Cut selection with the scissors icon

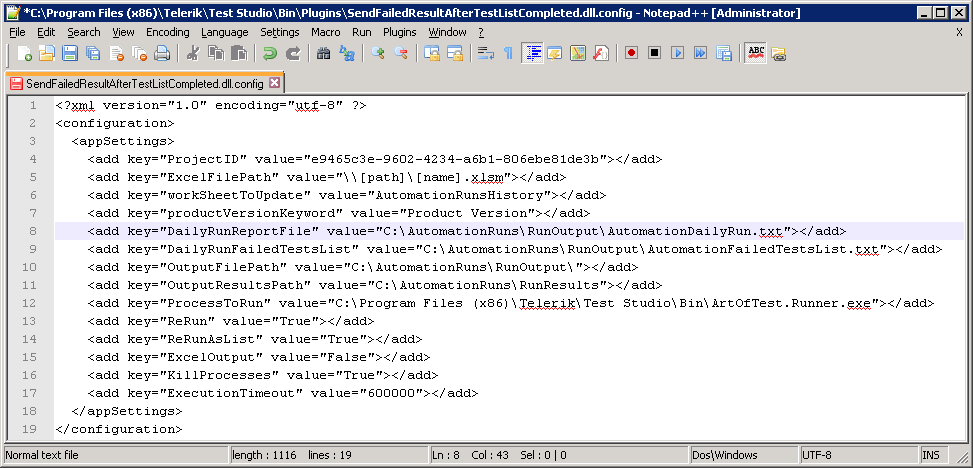tap(192, 53)
